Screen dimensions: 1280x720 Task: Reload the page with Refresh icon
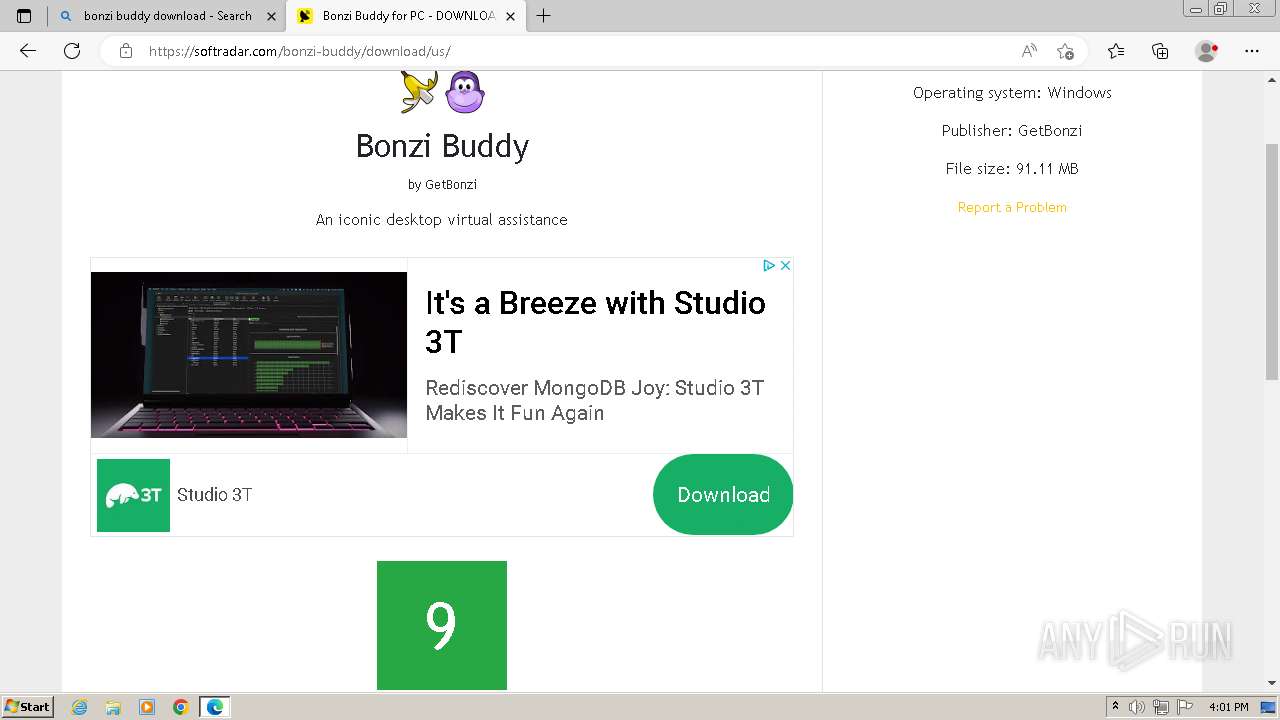pyautogui.click(x=72, y=51)
